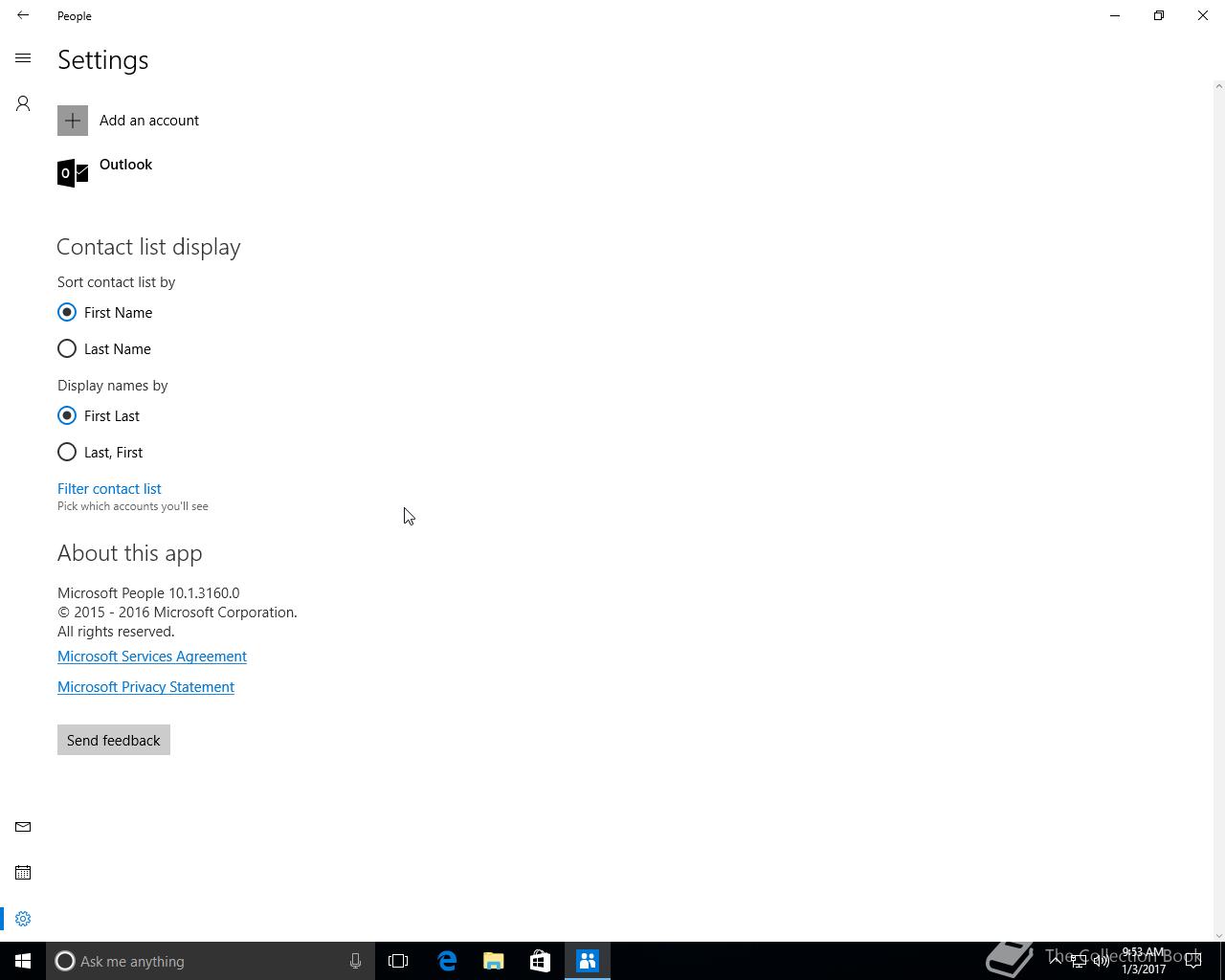This screenshot has height=980, width=1225.
Task: Open File Explorer from taskbar
Action: [494, 961]
